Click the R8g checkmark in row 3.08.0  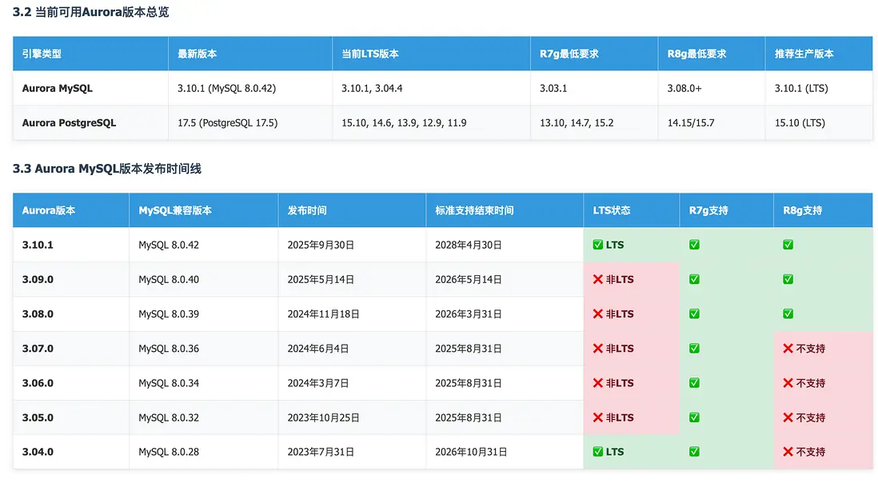[788, 314]
